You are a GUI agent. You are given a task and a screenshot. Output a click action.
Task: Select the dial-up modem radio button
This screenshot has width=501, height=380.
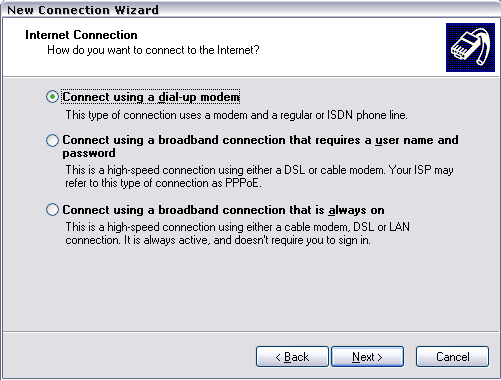click(52, 97)
